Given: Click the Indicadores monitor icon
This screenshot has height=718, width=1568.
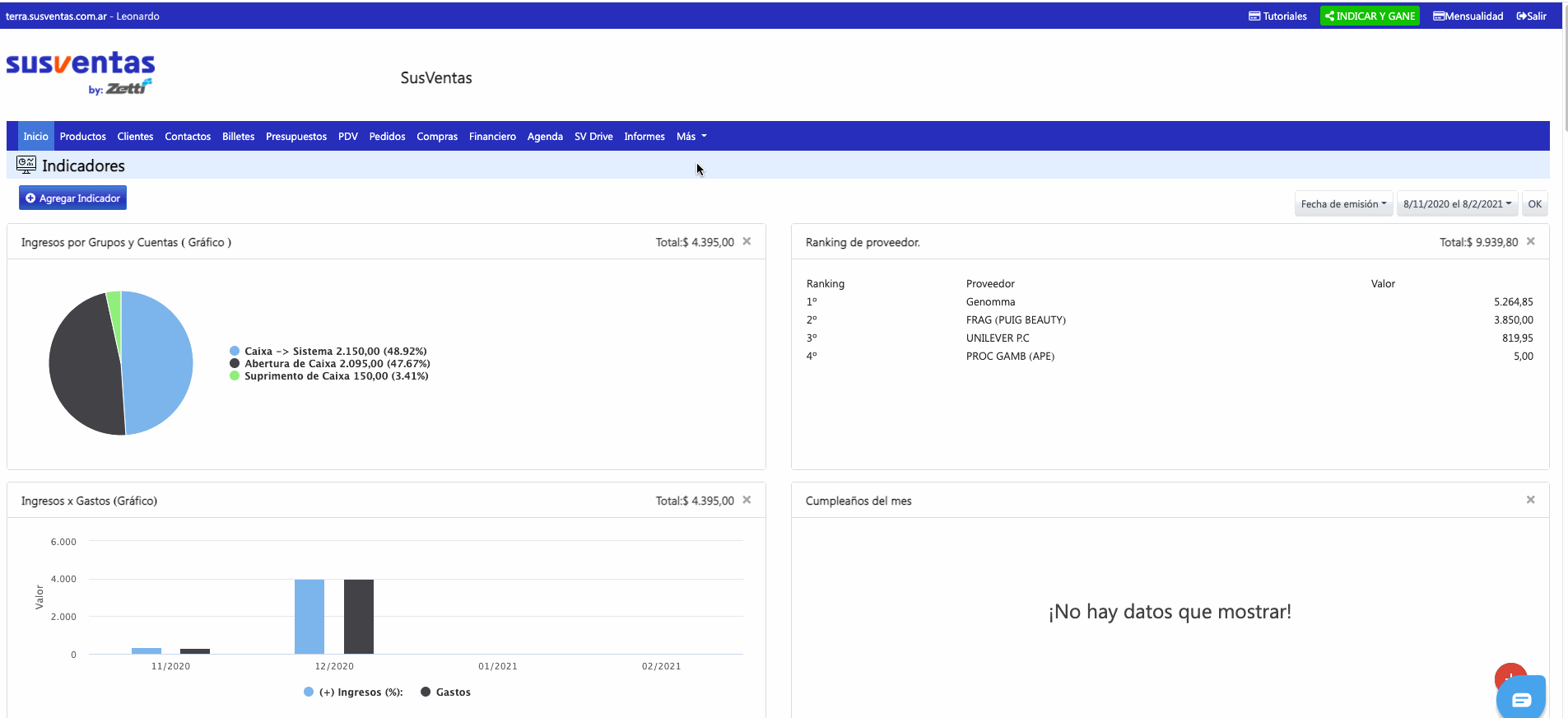Looking at the screenshot, I should [26, 165].
